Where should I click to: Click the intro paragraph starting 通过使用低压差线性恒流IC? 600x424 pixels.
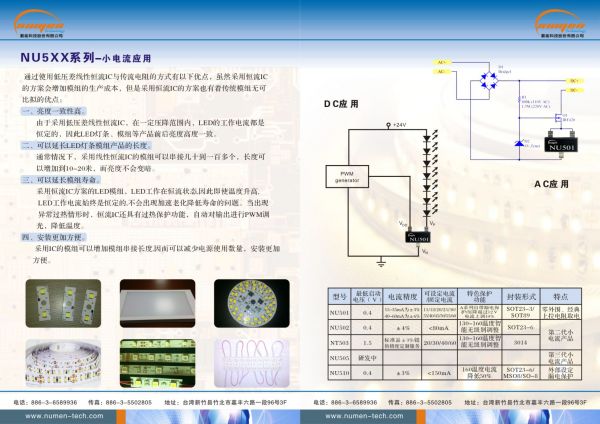145,88
